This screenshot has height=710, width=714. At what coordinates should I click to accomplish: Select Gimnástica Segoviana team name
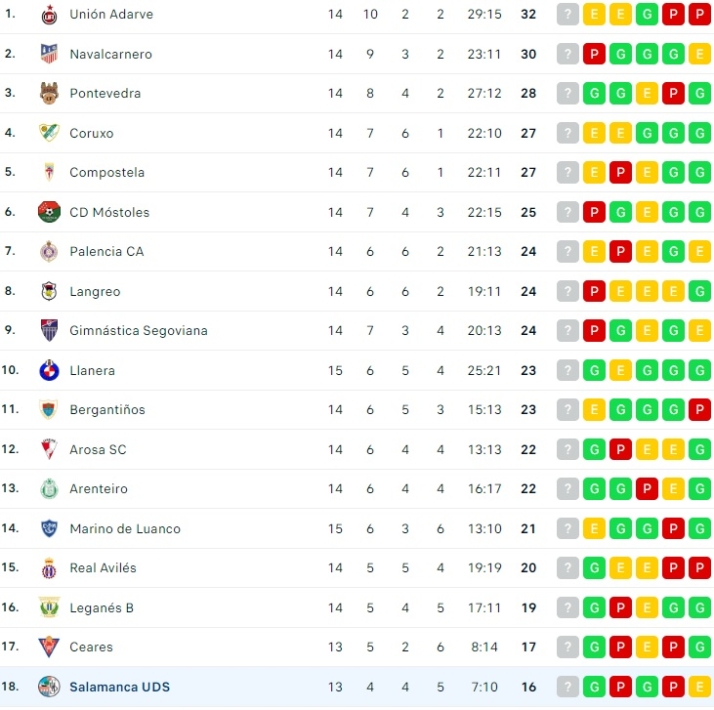(138, 331)
